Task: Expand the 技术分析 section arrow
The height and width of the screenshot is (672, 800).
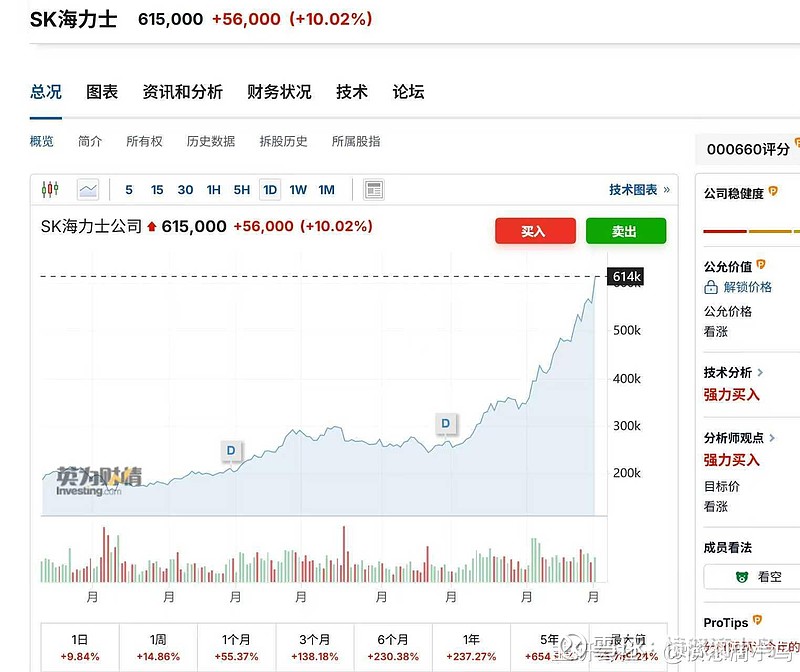Action: [761, 373]
